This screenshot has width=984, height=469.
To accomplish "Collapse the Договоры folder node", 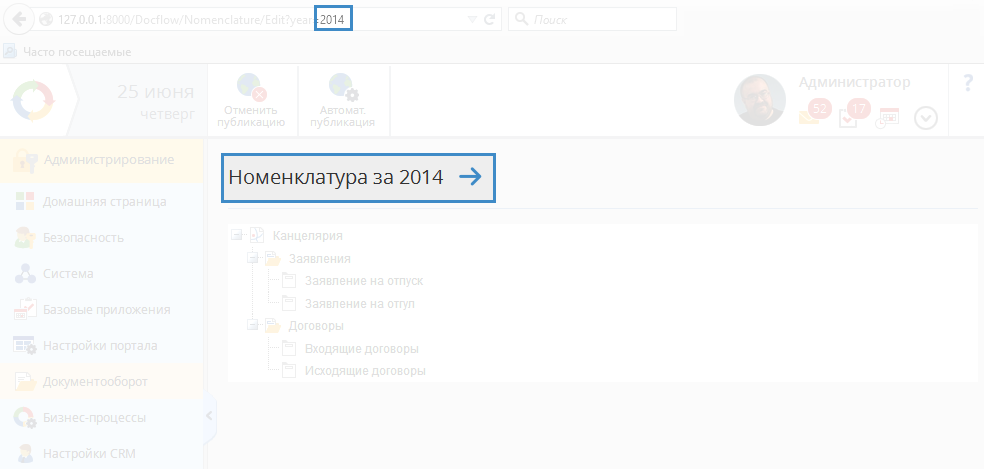I will pos(252,325).
